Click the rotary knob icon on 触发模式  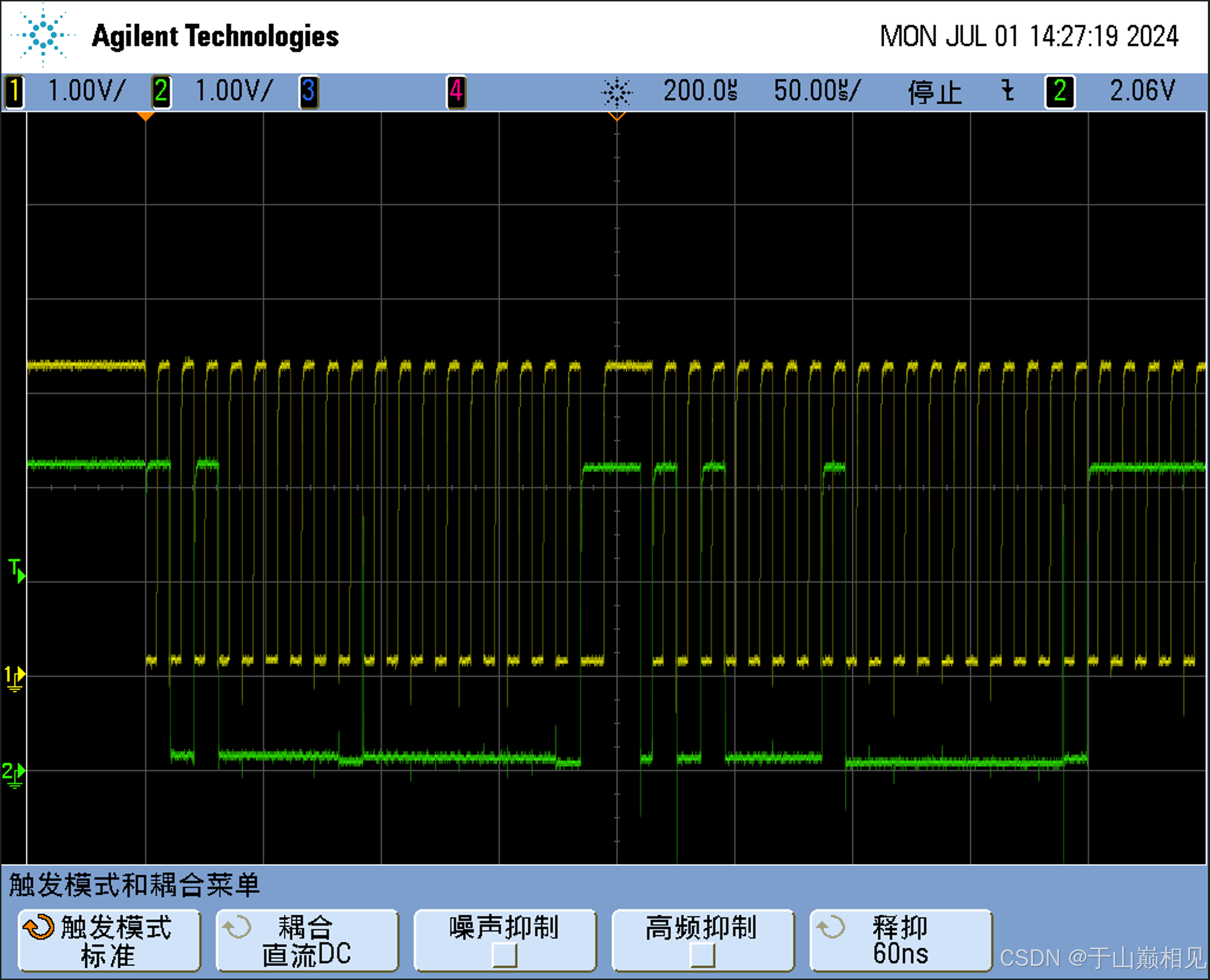point(39,927)
